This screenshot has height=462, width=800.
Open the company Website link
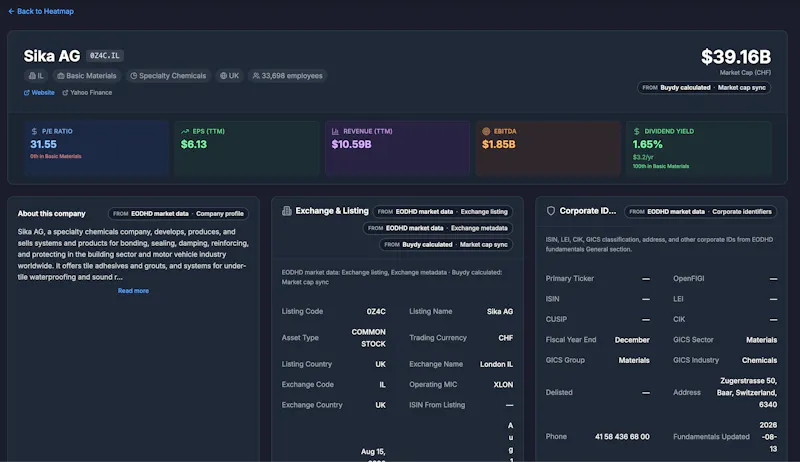pos(39,92)
